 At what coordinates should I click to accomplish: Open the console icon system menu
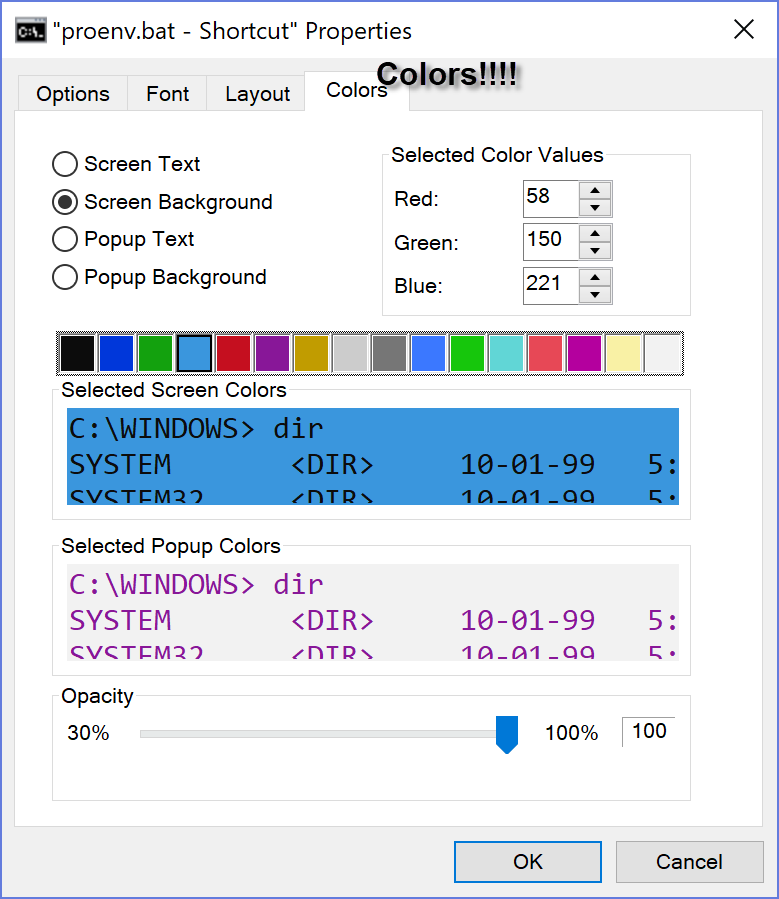coord(30,31)
